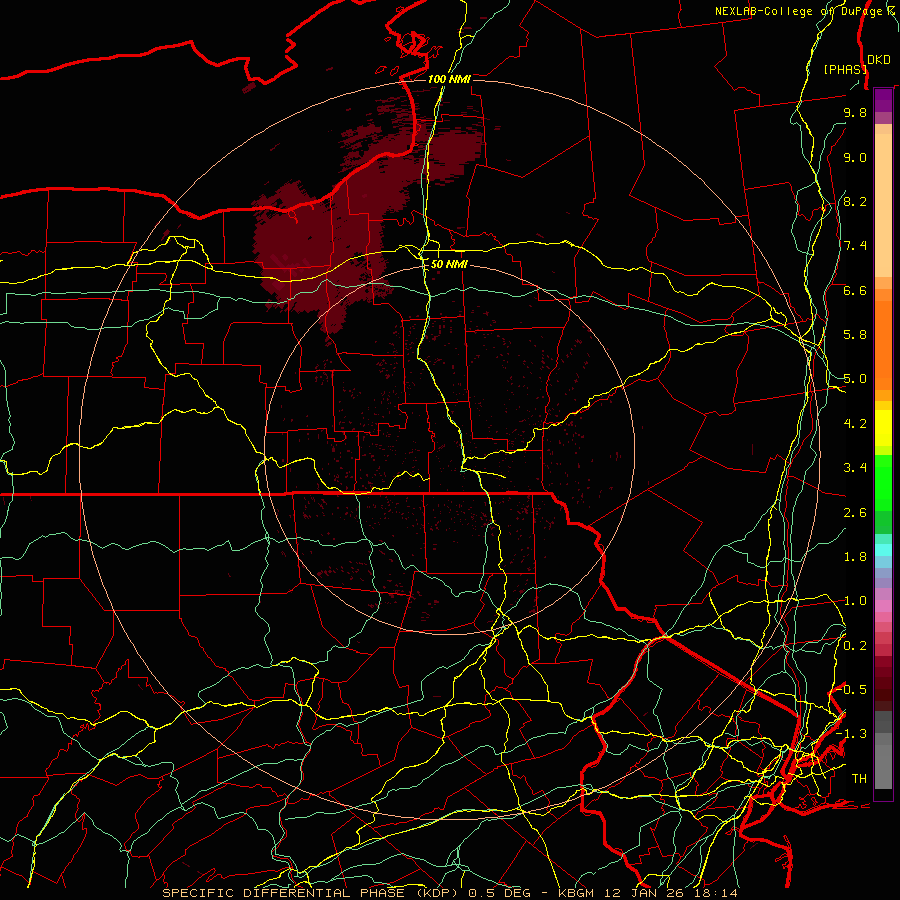Select the 5.8 legend value
Viewport: 900px width, 900px height.
[855, 335]
